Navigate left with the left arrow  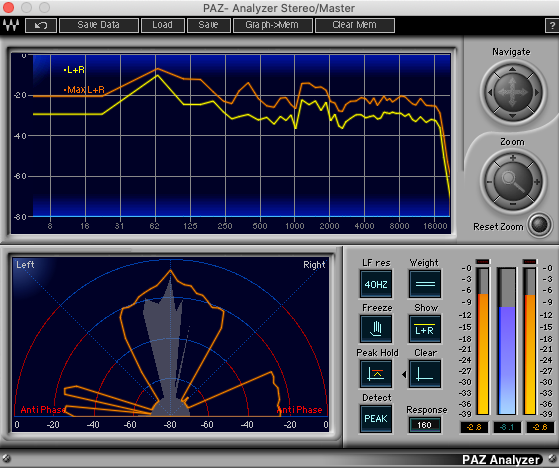[490, 93]
